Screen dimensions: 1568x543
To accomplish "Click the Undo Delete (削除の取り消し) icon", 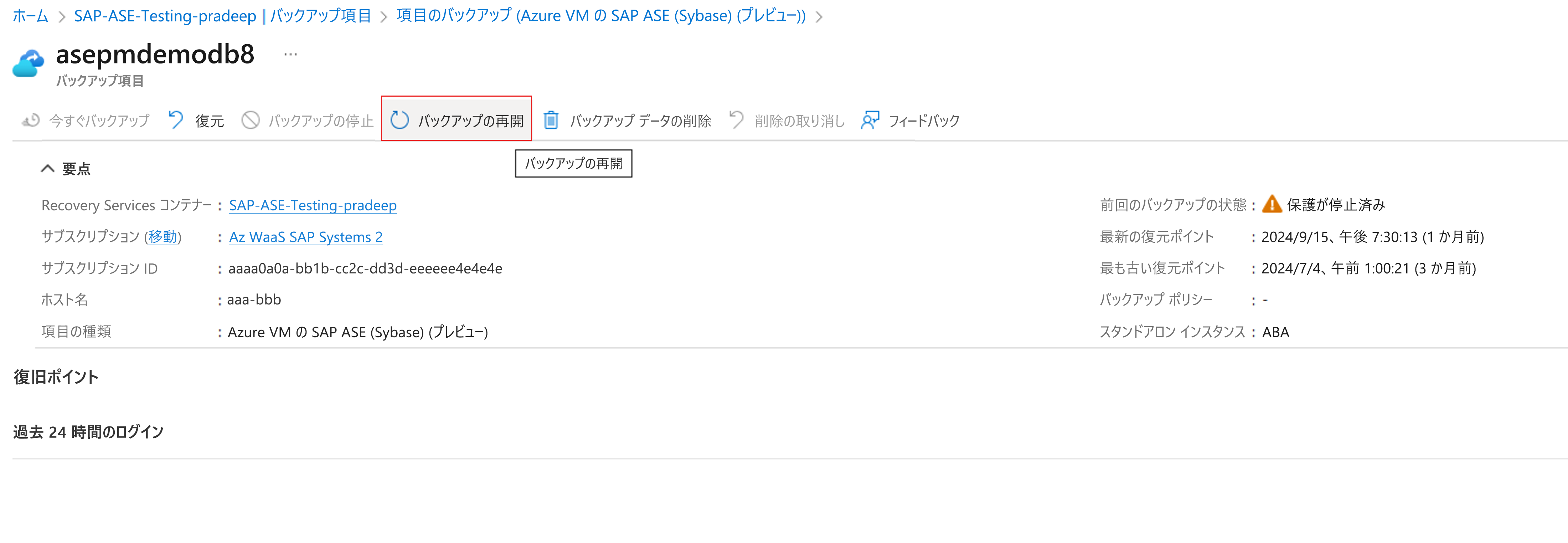I will 737,120.
